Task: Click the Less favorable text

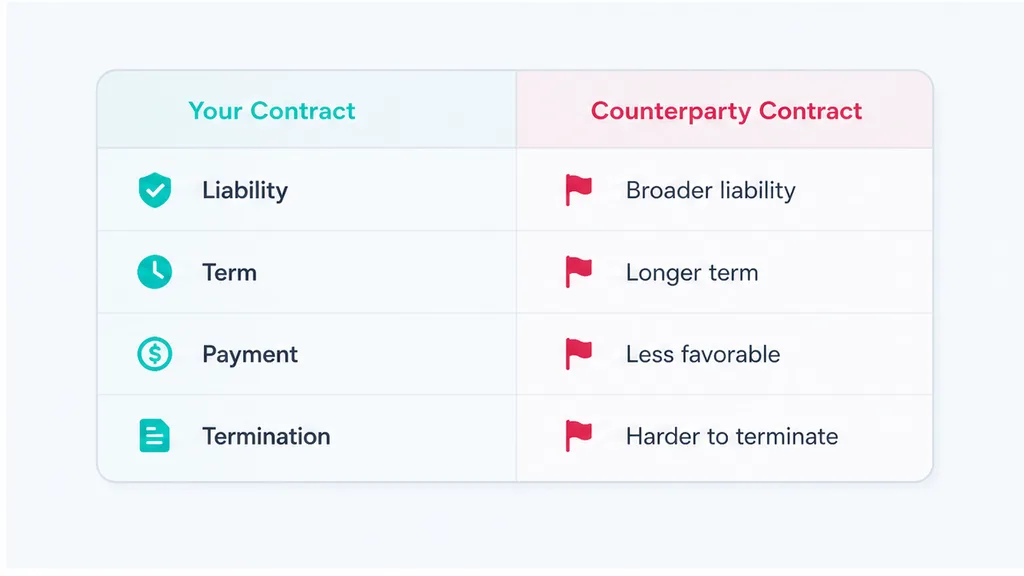Action: pyautogui.click(x=703, y=354)
